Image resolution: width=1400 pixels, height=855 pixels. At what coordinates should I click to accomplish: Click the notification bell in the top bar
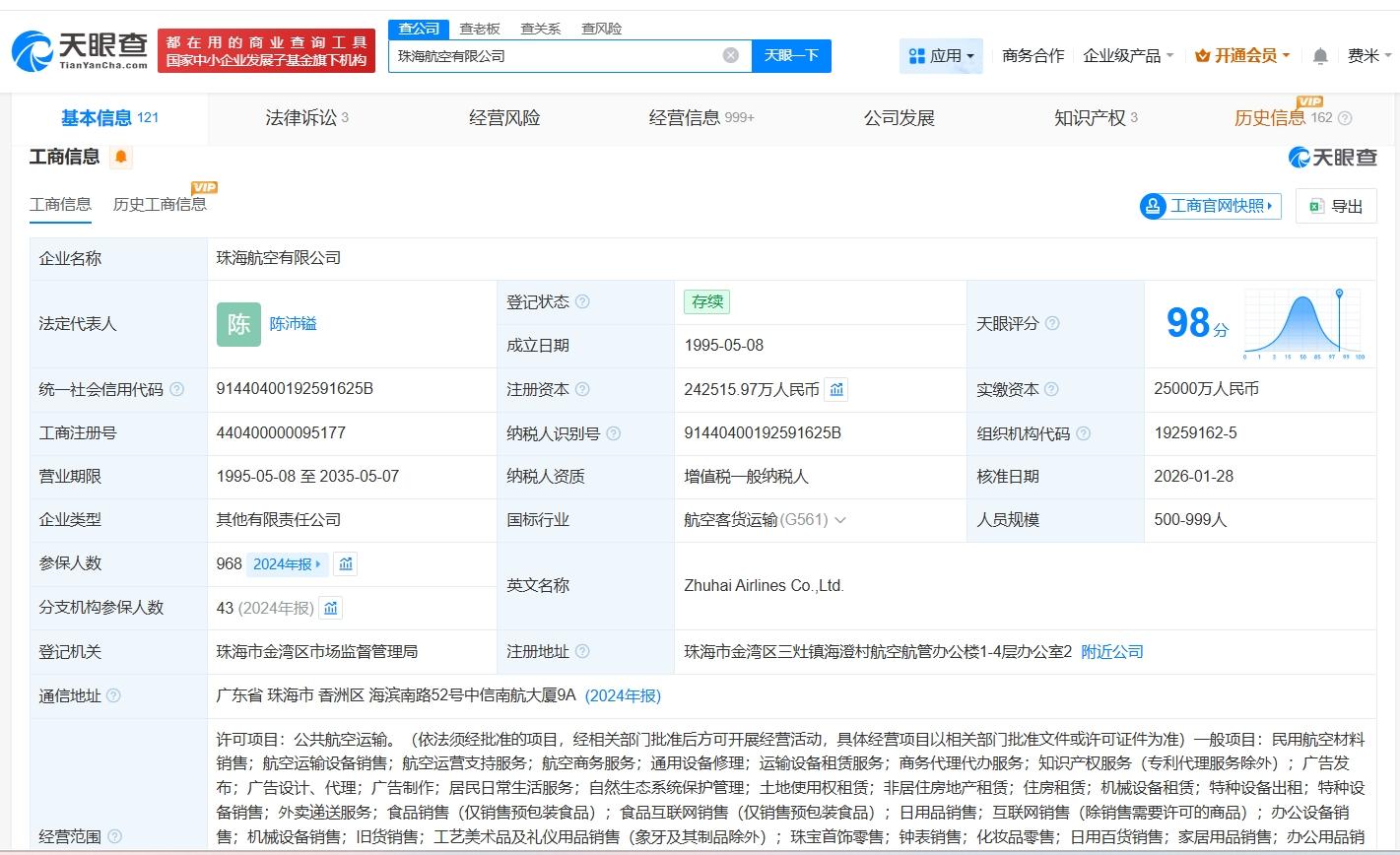pos(1320,56)
